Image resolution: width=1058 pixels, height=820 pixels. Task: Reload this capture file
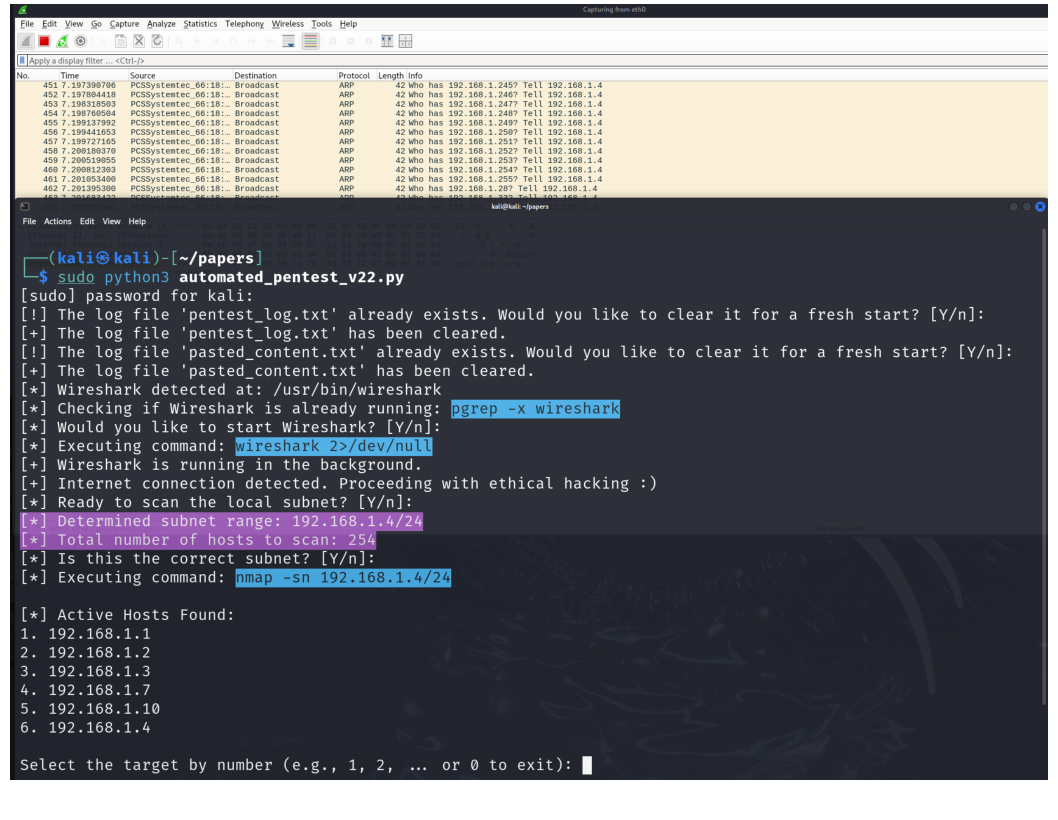click(157, 40)
